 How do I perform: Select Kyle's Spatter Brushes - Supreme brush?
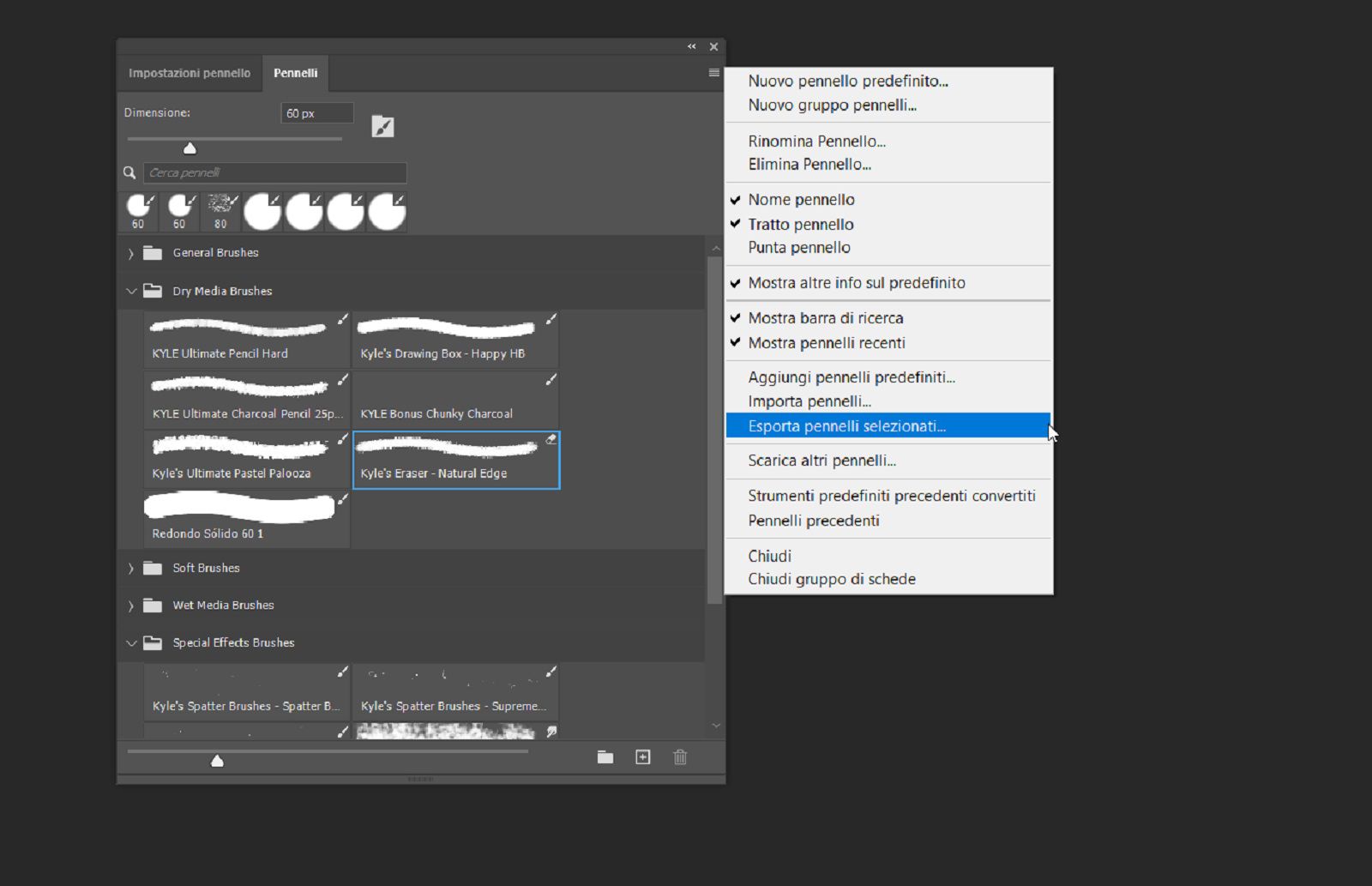point(455,691)
